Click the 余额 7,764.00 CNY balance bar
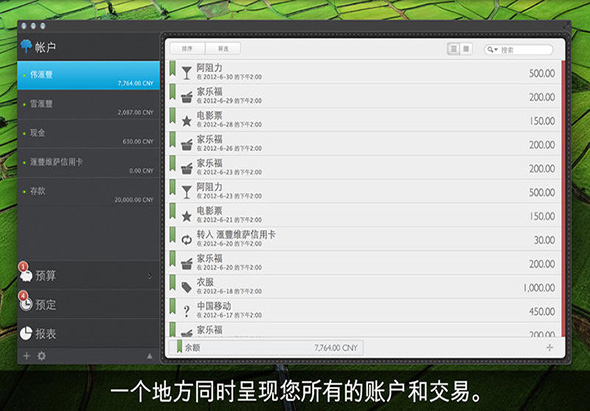590x411 pixels. [x=266, y=347]
